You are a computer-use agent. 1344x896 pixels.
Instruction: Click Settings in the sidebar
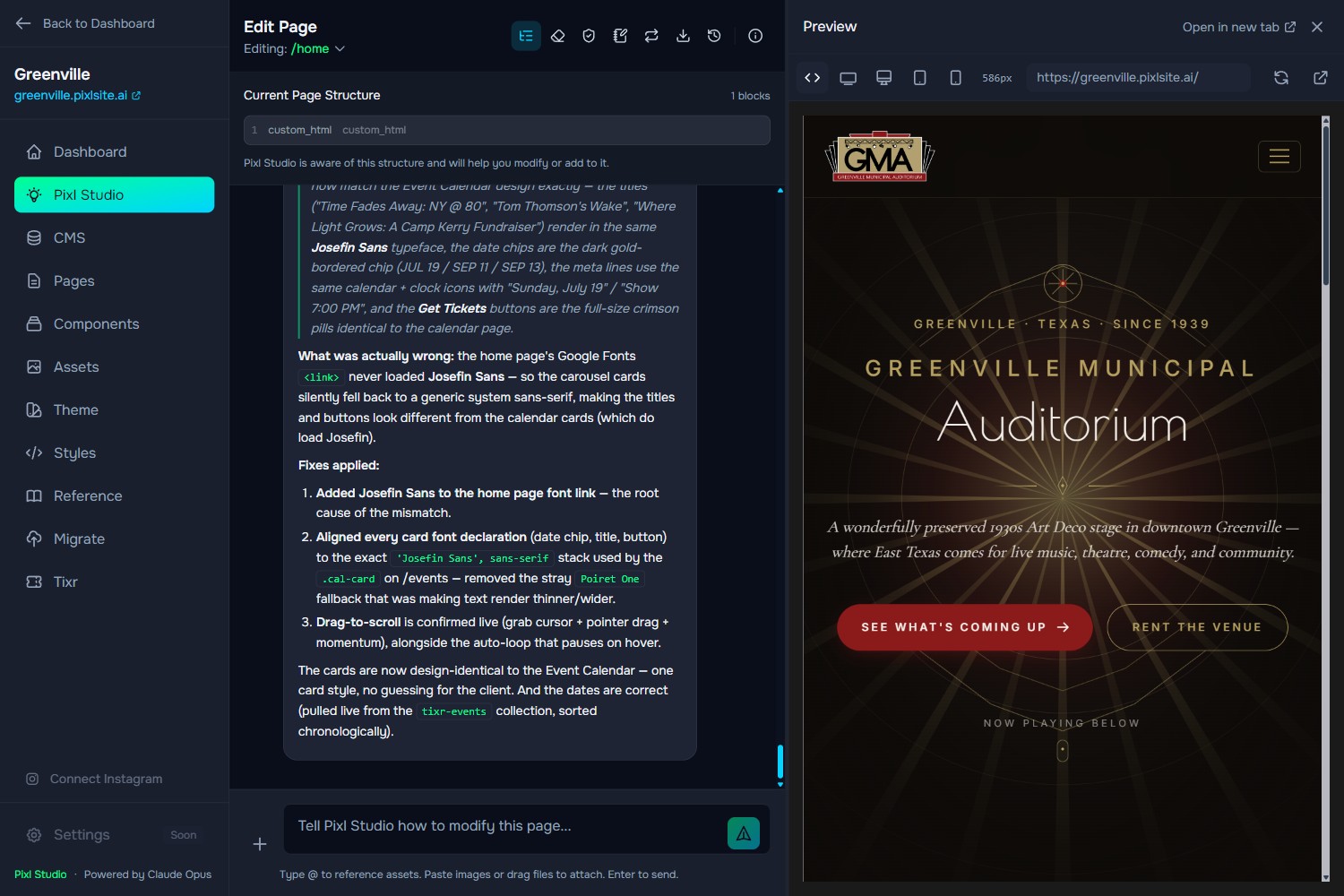[115, 834]
